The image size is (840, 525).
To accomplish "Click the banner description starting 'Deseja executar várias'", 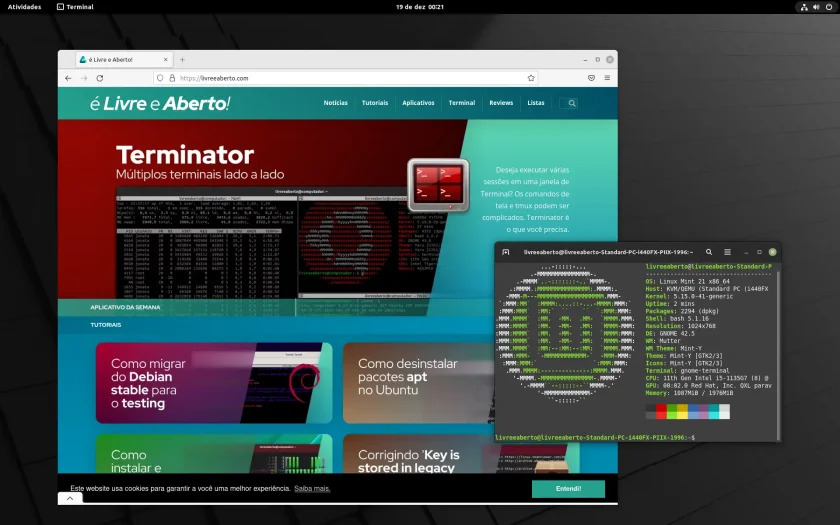I will pos(525,200).
